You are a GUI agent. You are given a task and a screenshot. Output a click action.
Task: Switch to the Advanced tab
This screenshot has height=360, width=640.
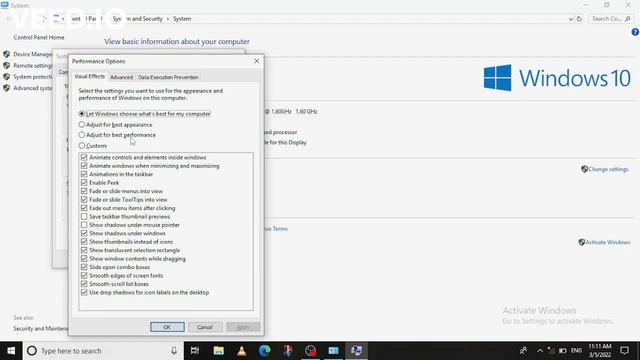point(121,77)
